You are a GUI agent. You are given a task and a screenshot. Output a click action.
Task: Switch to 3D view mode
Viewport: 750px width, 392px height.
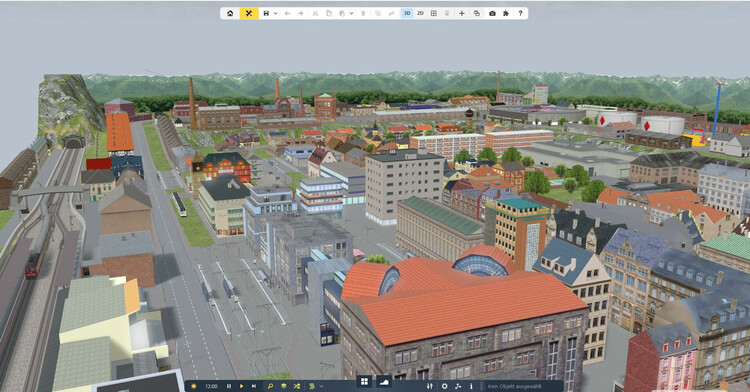click(407, 13)
